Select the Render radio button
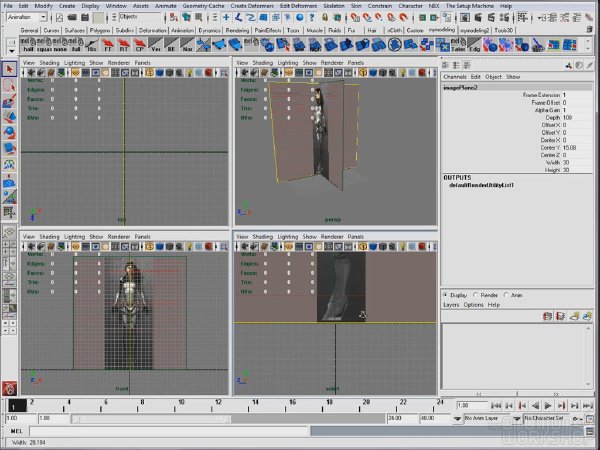The width and height of the screenshot is (600, 450). pos(476,295)
